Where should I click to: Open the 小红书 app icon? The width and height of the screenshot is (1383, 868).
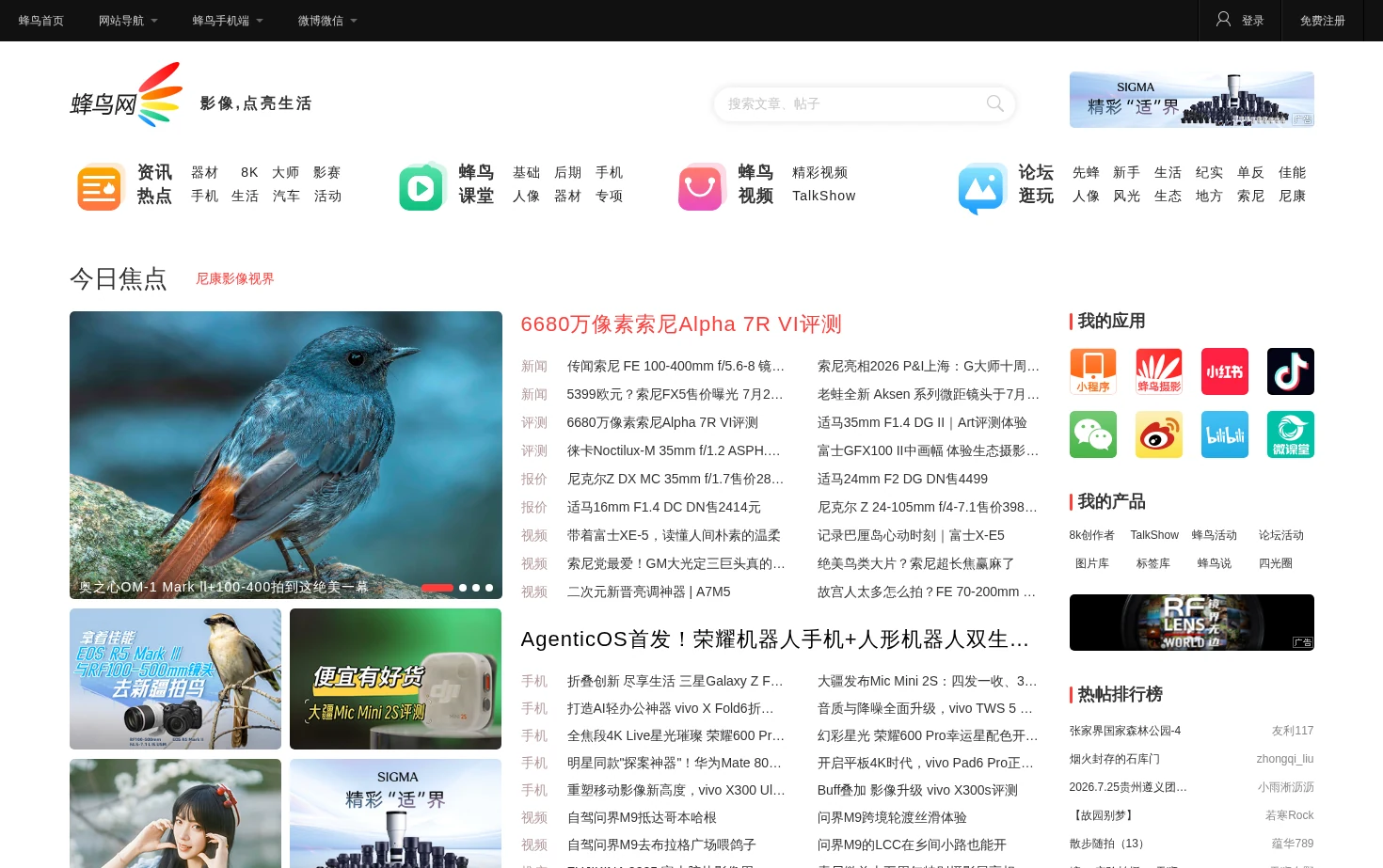coord(1225,371)
